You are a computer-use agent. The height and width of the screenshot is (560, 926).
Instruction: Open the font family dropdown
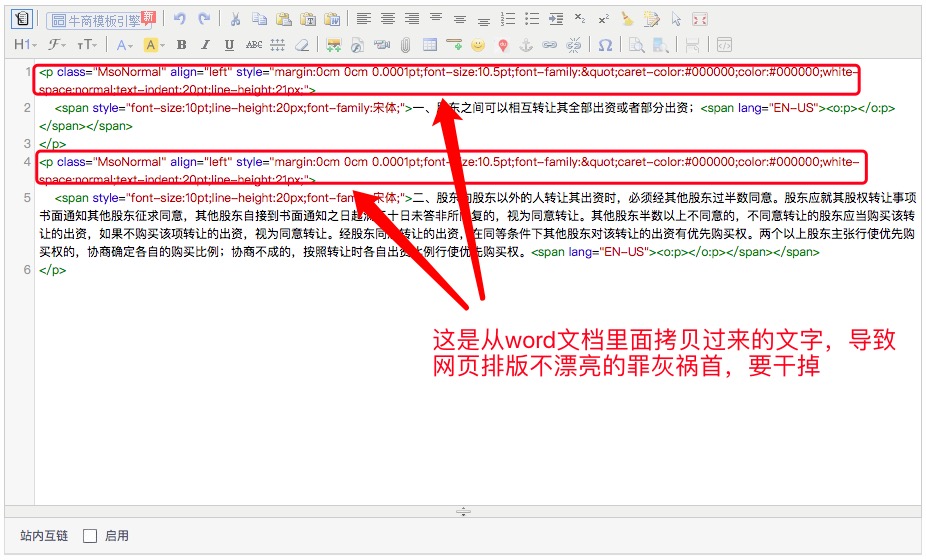[x=57, y=45]
